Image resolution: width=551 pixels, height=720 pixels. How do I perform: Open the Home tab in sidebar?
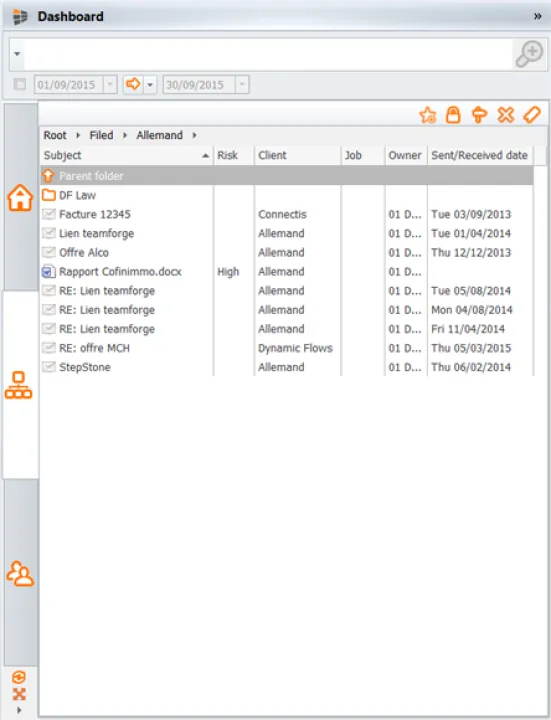(20, 197)
